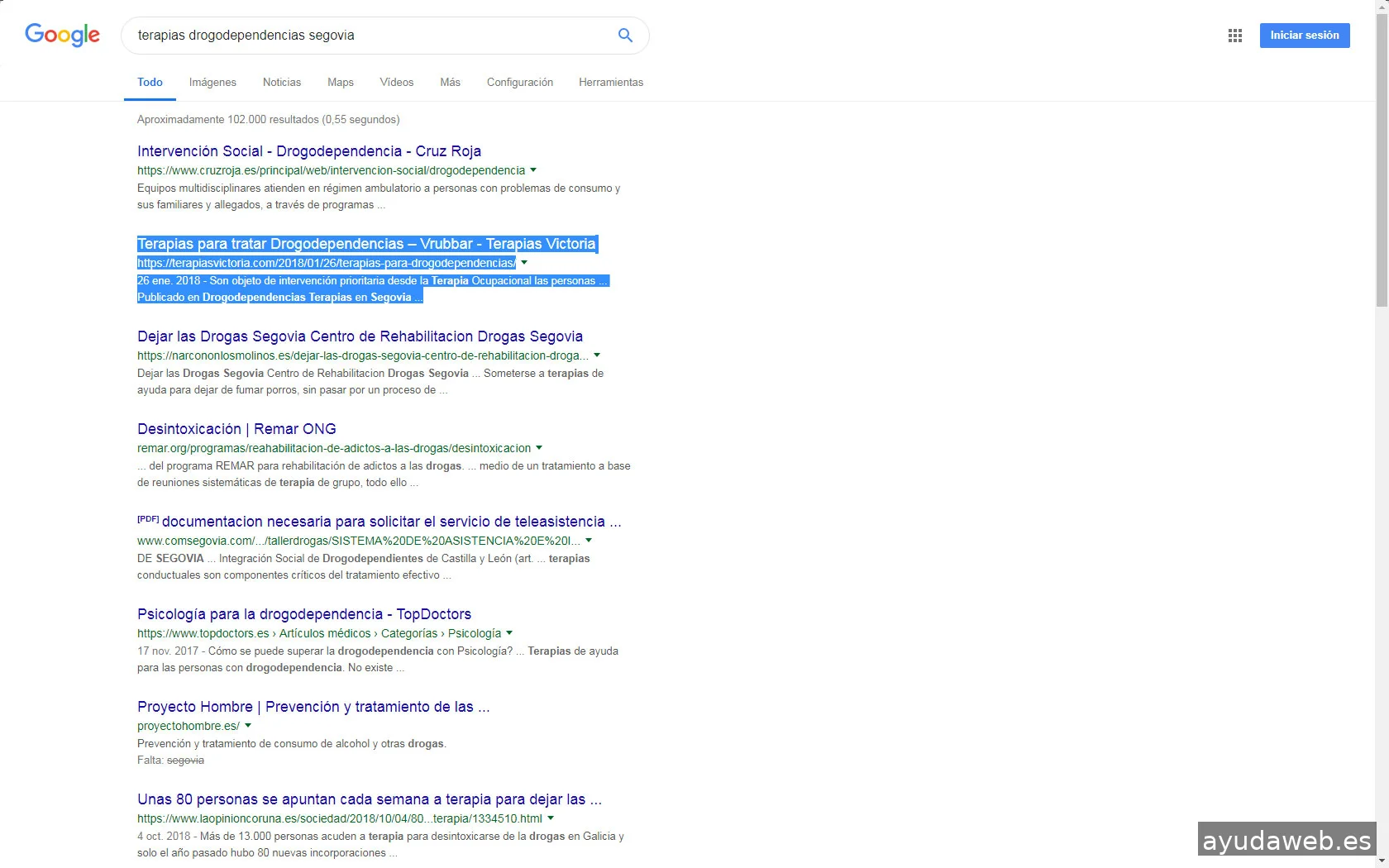This screenshot has width=1389, height=868.
Task: Click the blue search magnifier icon
Action: [625, 36]
